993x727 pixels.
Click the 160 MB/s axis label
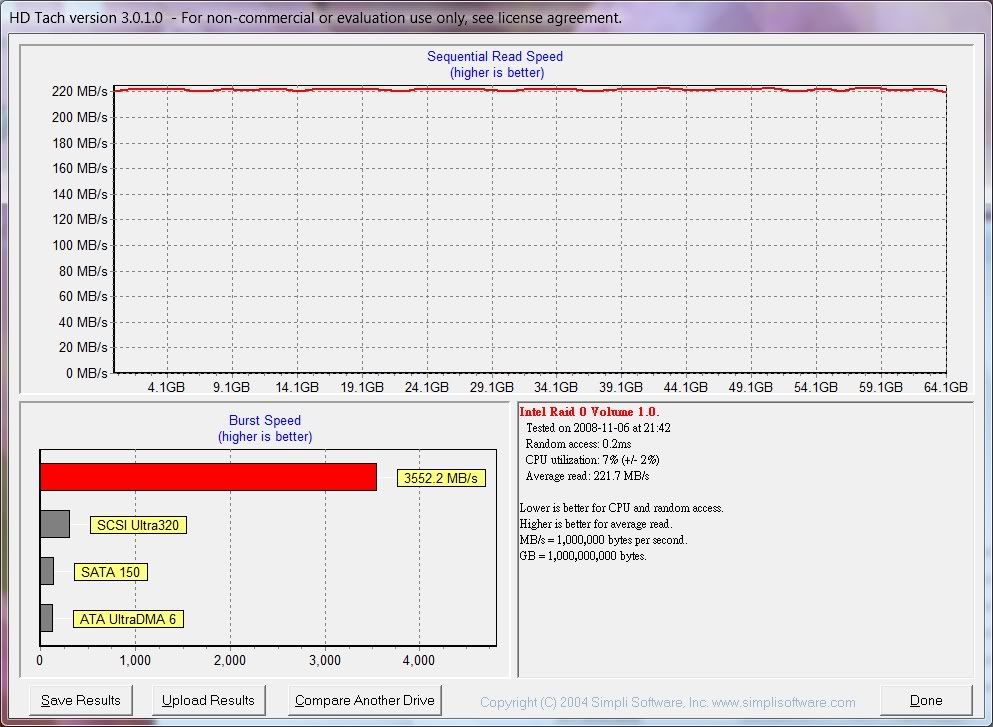(80, 168)
